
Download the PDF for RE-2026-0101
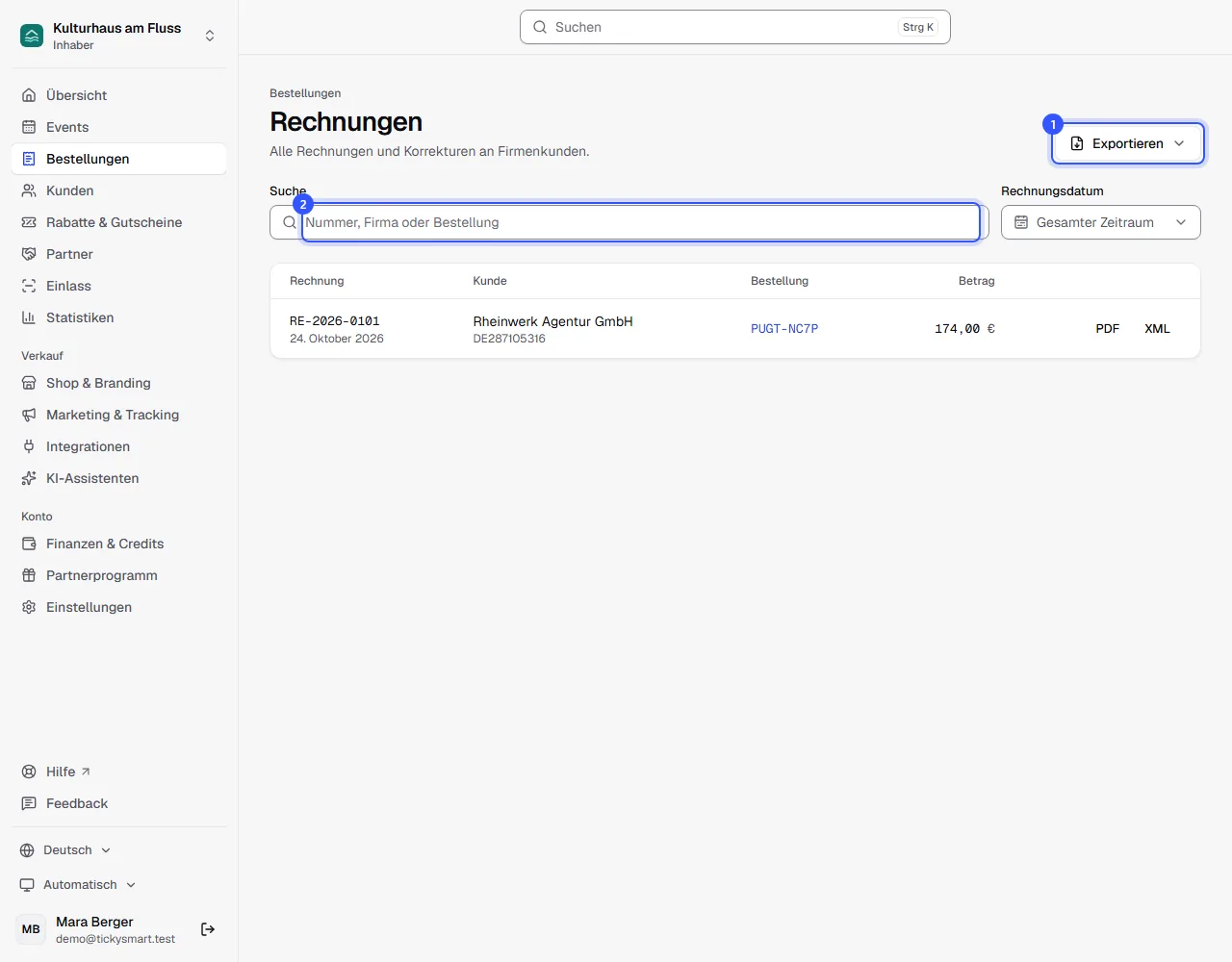pyautogui.click(x=1108, y=329)
